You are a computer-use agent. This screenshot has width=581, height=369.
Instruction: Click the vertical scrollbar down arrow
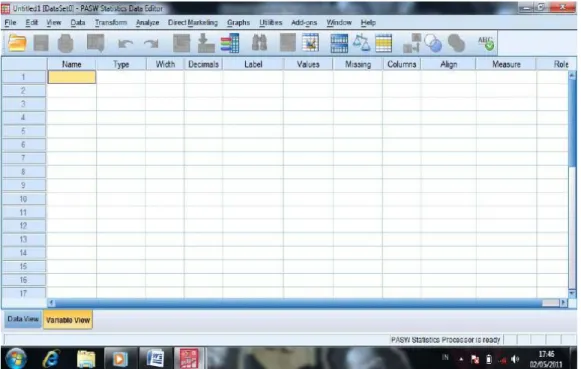(x=572, y=293)
